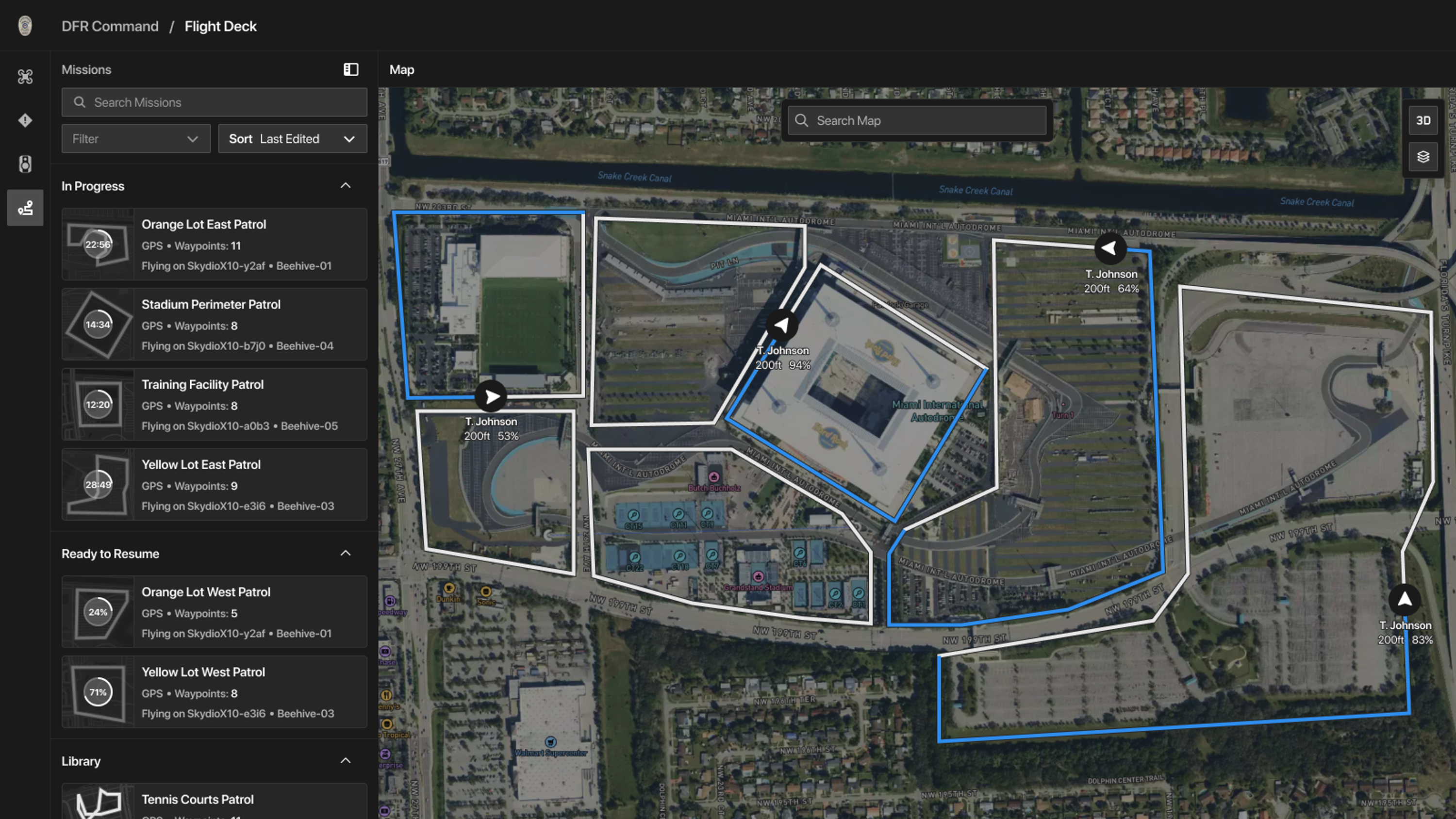
Task: Click the Flight Deck breadcrumb
Action: (220, 26)
